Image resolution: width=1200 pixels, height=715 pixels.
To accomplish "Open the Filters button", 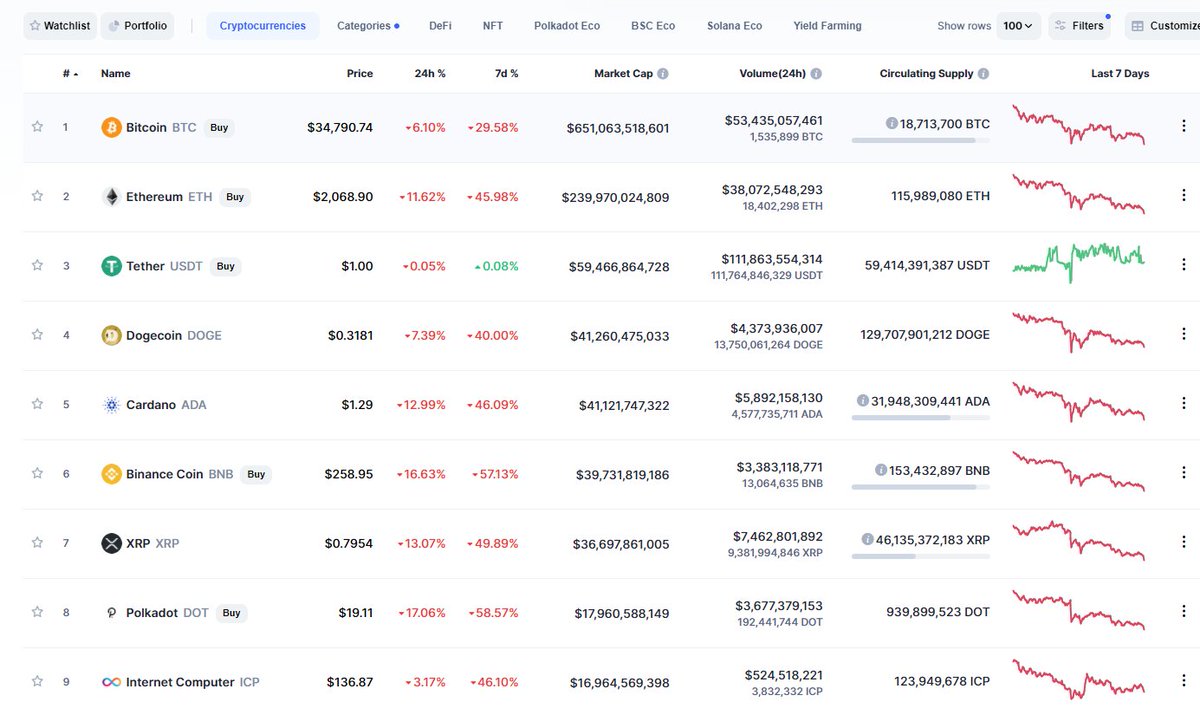I will (1079, 26).
